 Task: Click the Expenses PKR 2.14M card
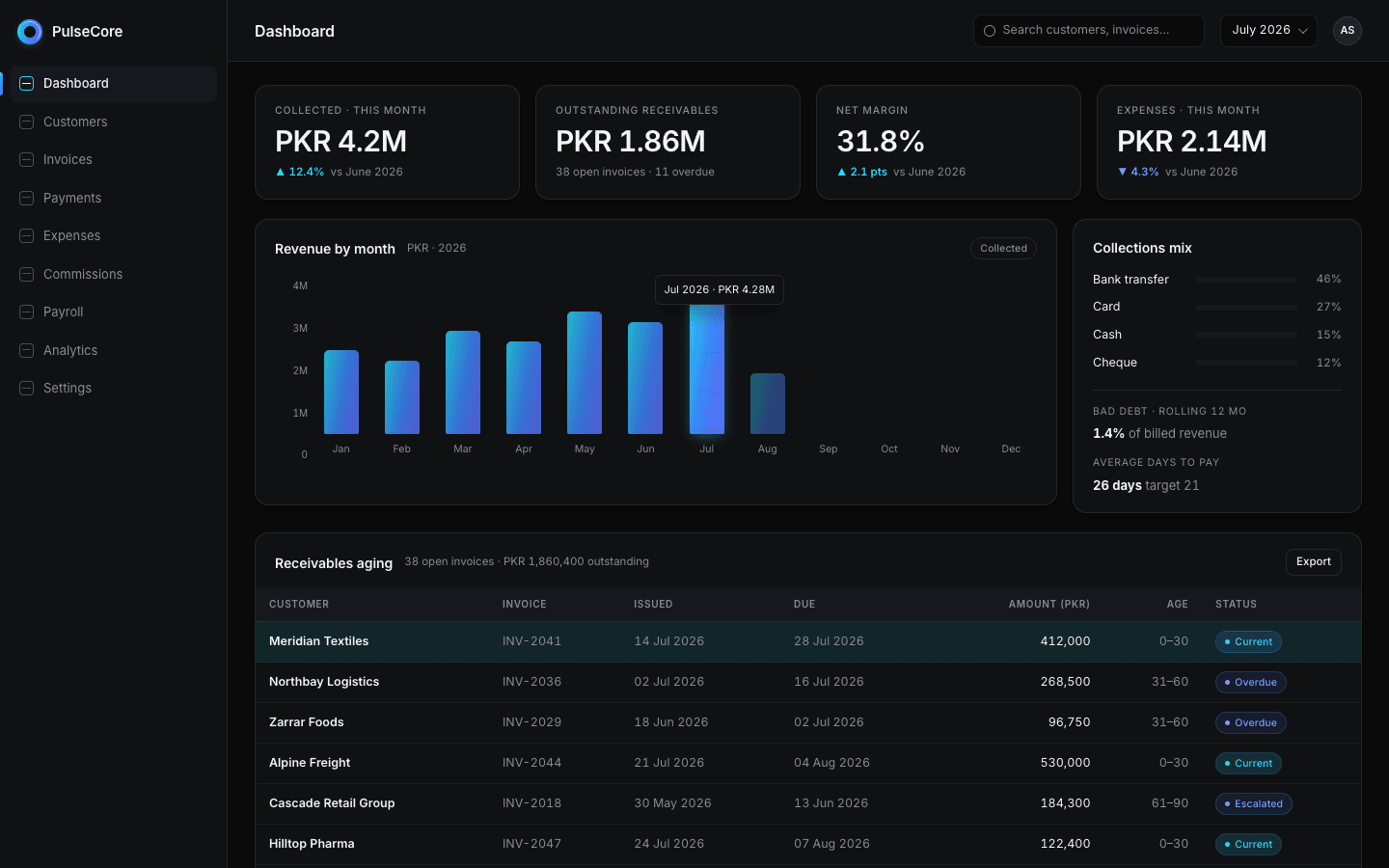tap(1229, 142)
